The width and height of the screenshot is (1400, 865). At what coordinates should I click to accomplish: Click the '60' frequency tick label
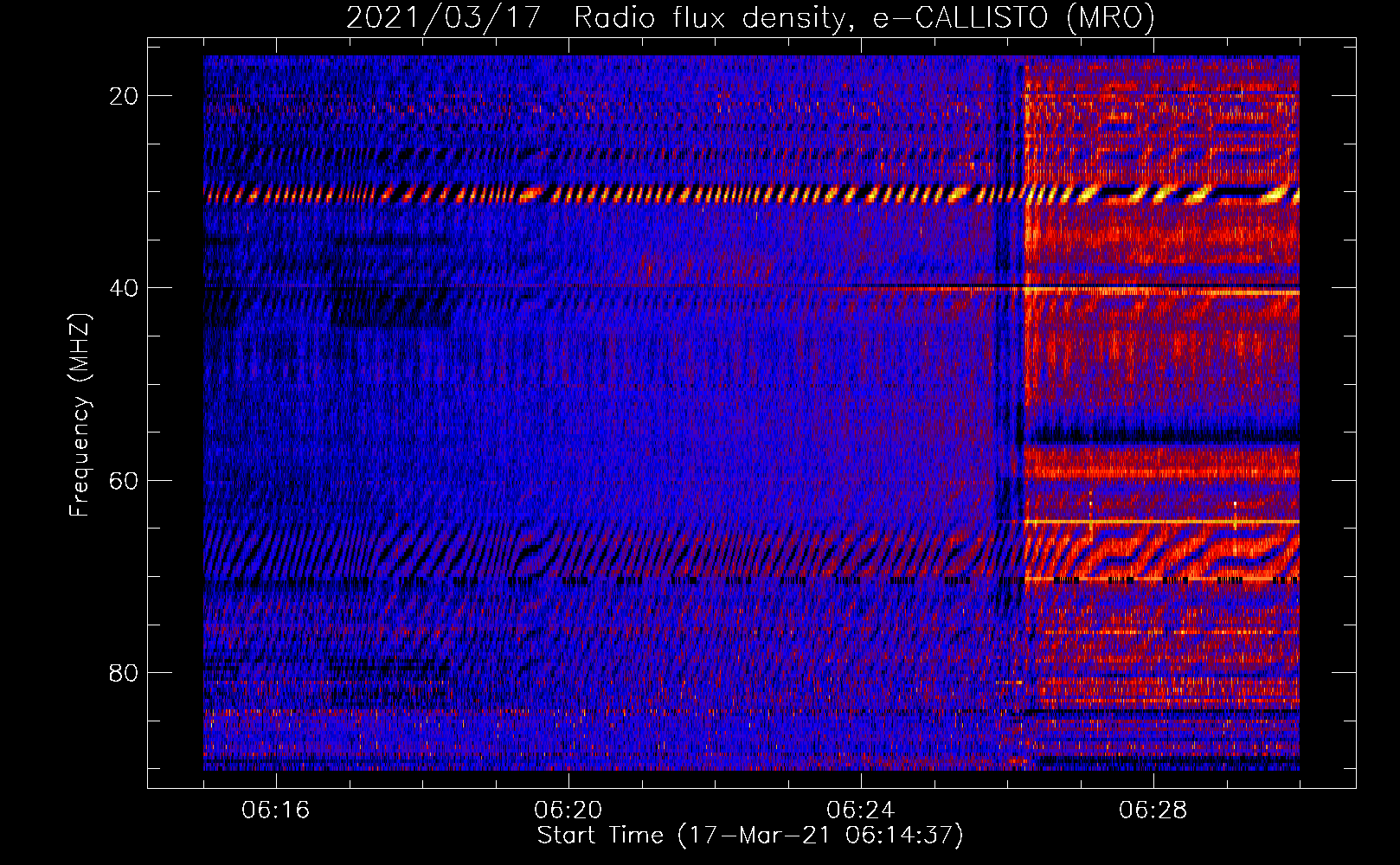(125, 480)
